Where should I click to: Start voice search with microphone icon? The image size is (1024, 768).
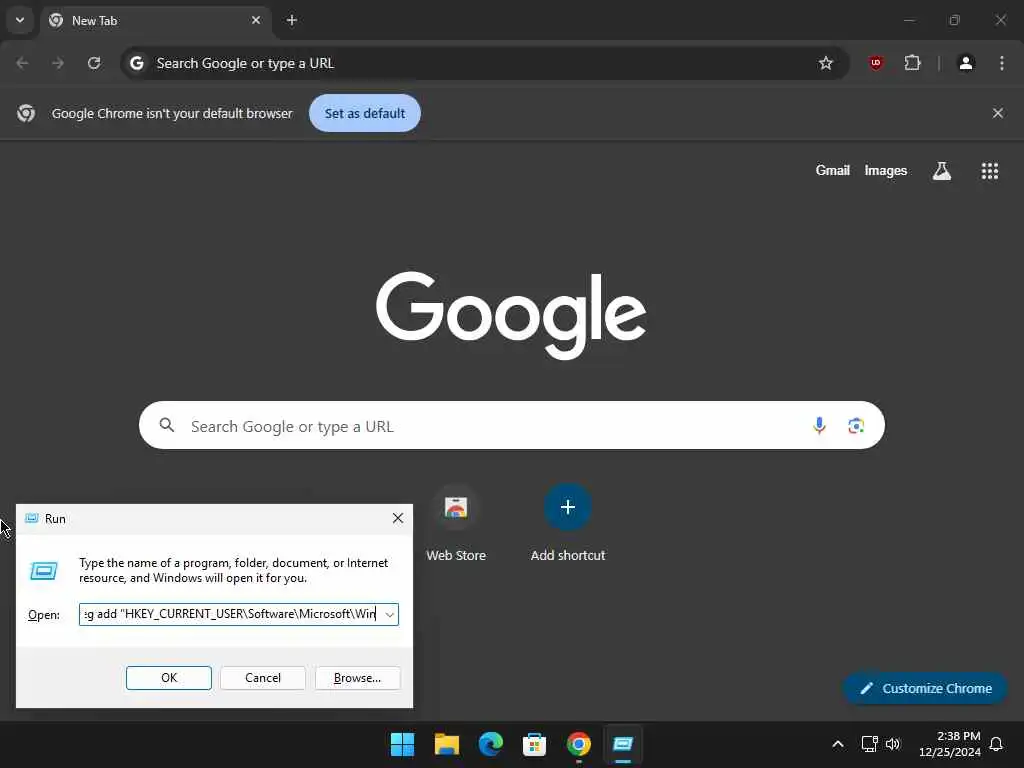819,426
